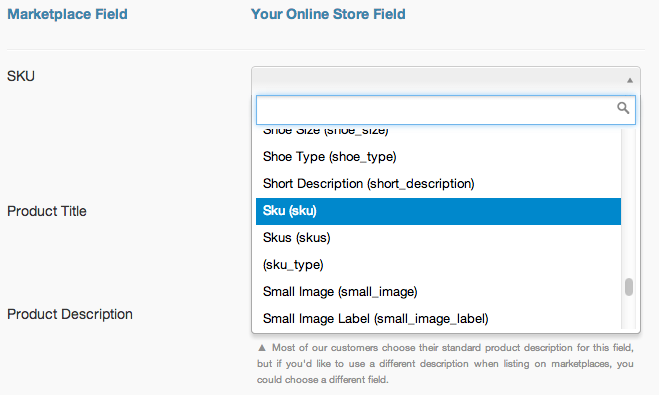Click the 'Your Online Store Field' heading
Viewport: 659px width, 395px height.
[328, 14]
